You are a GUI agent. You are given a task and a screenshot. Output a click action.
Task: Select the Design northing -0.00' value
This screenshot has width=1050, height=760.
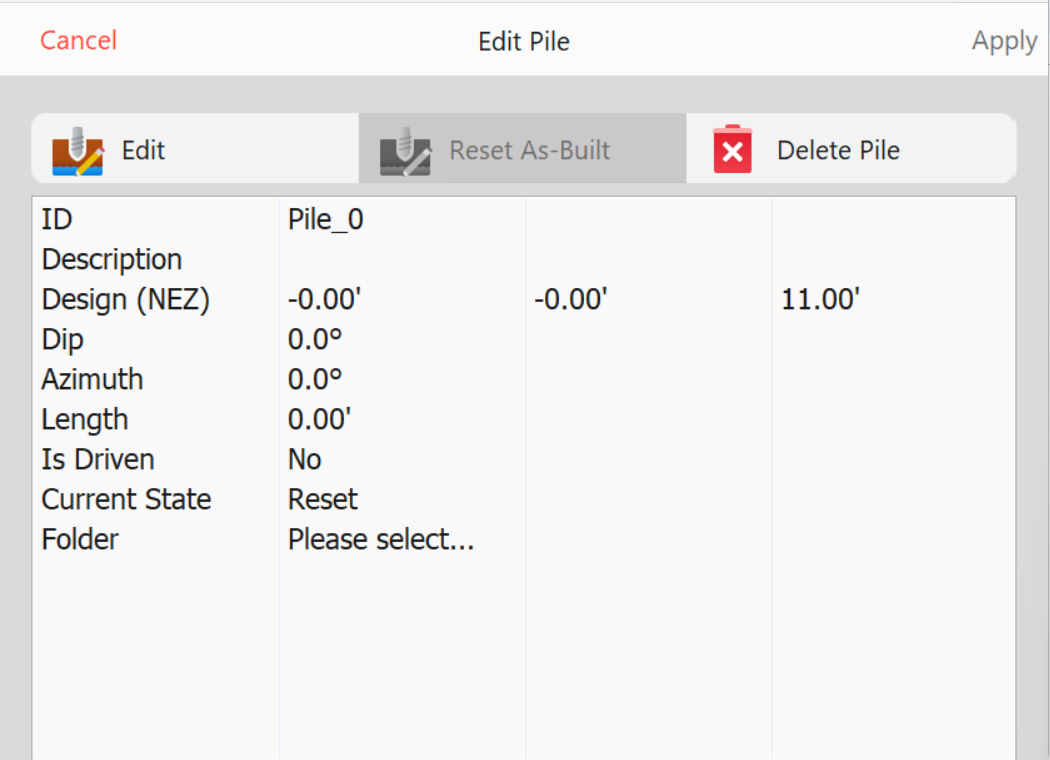(x=324, y=299)
